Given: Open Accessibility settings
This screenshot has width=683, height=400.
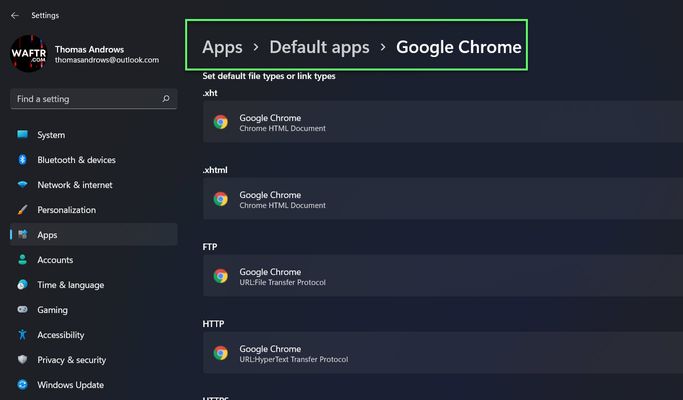Looking at the screenshot, I should [94, 335].
